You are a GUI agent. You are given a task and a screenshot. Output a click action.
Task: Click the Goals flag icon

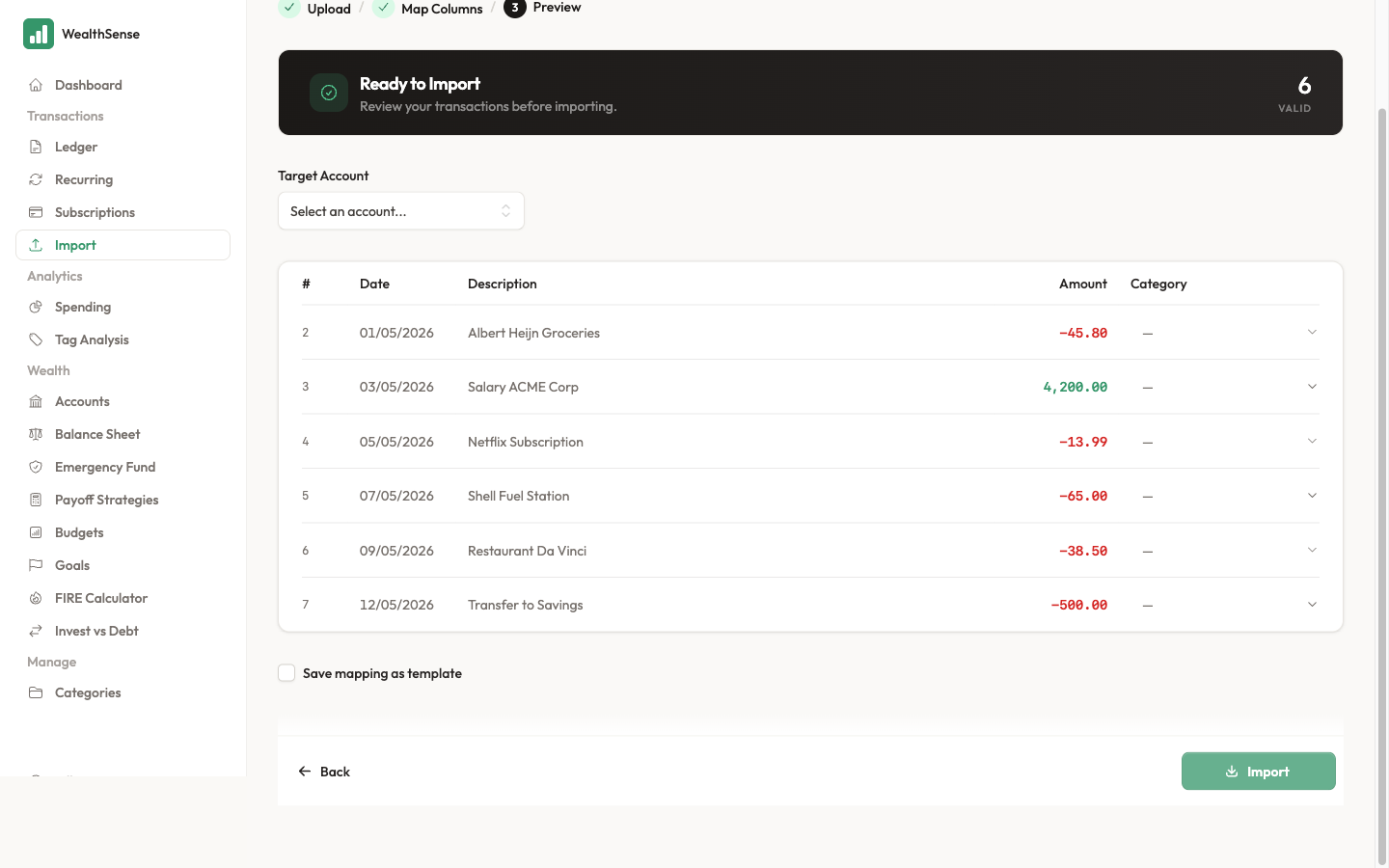click(36, 565)
